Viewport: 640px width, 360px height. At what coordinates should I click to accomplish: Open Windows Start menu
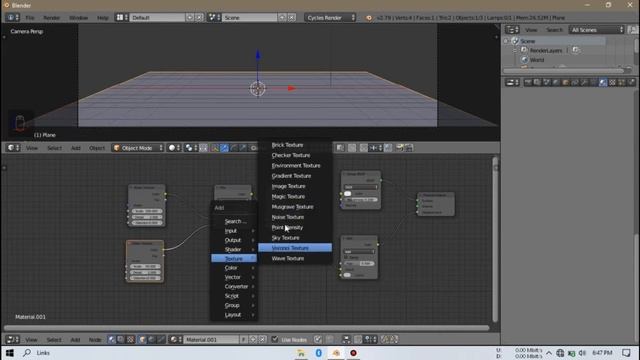(10, 353)
